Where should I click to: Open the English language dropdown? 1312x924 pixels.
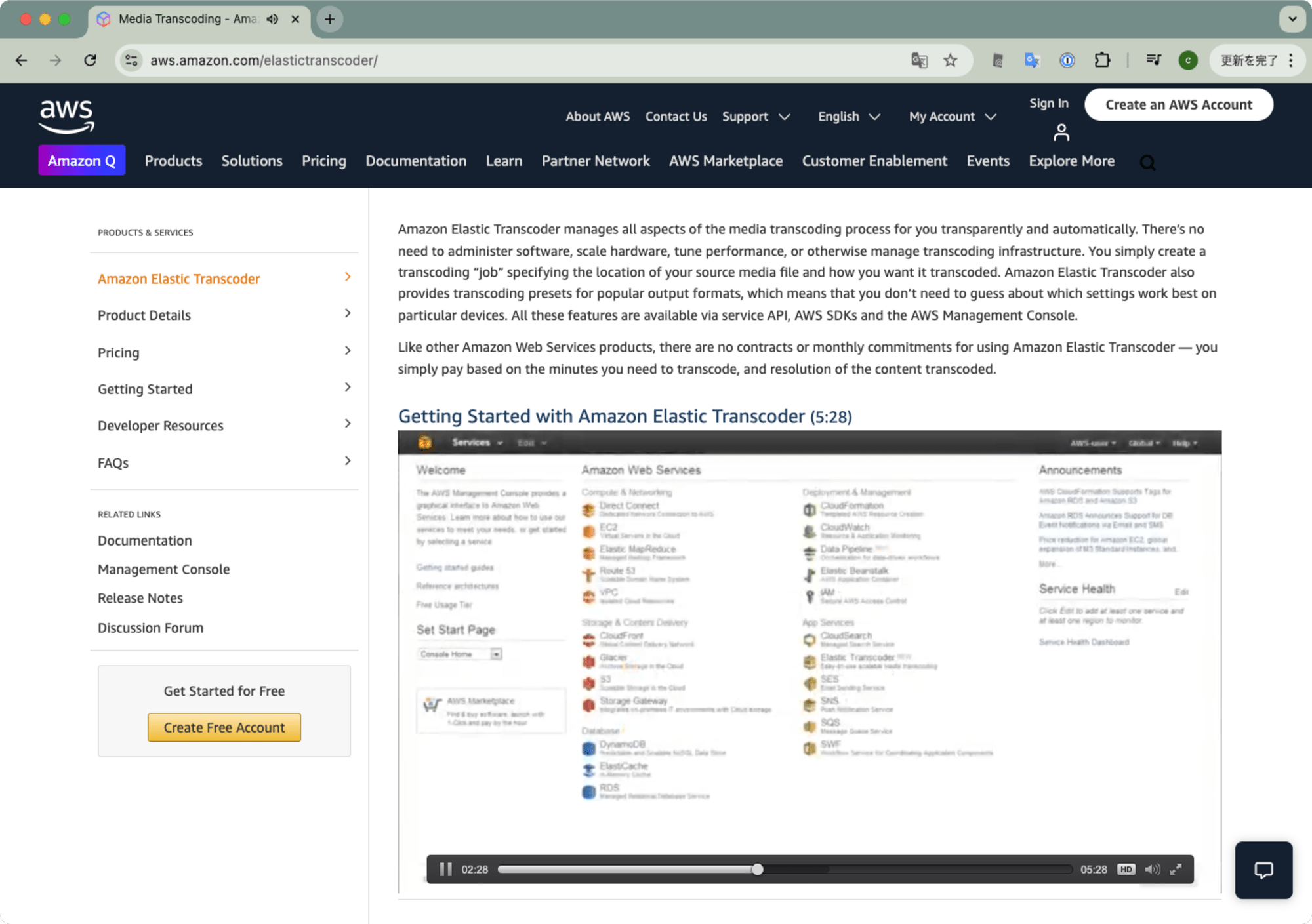[x=849, y=117]
